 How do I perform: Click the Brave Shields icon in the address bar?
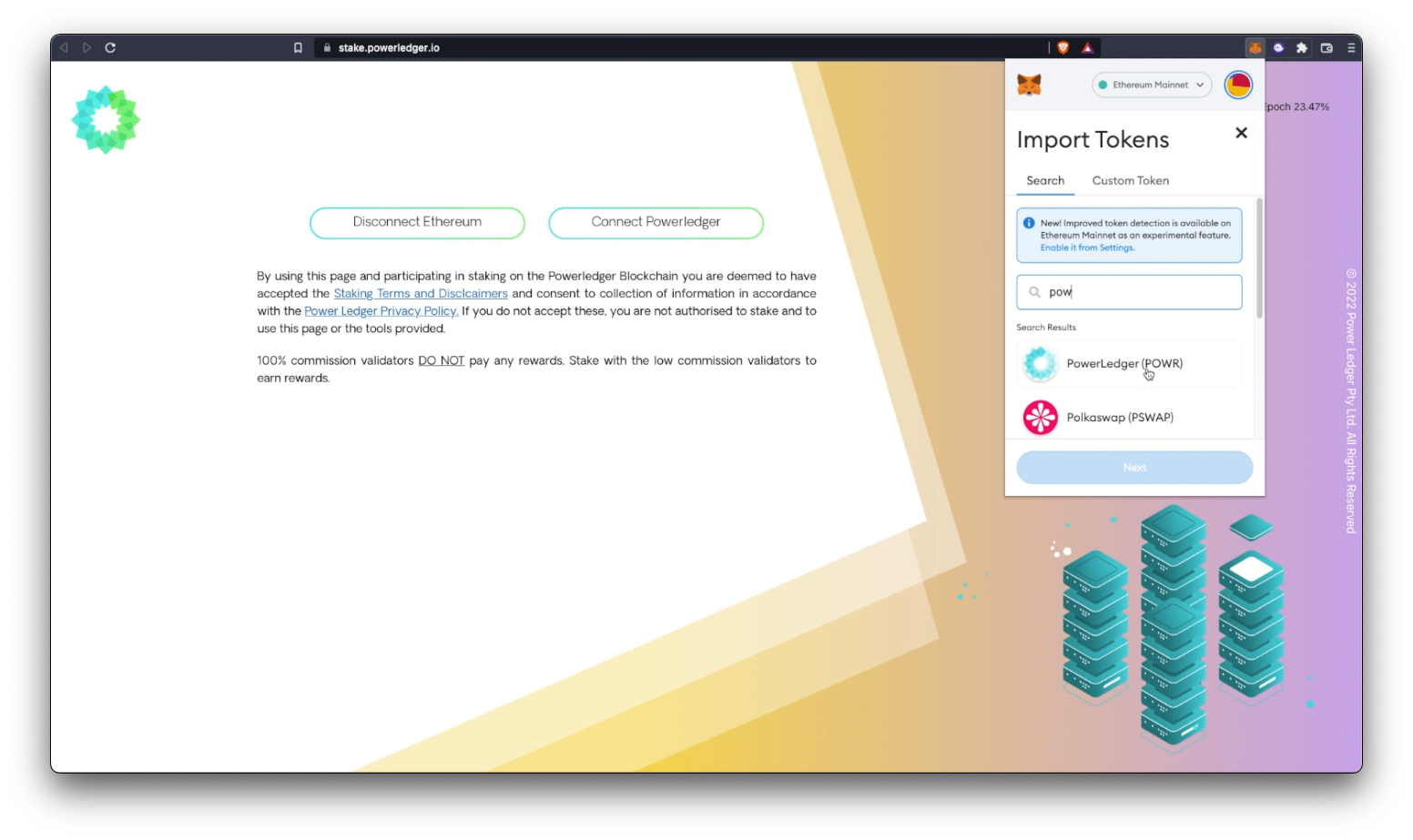(x=1062, y=47)
